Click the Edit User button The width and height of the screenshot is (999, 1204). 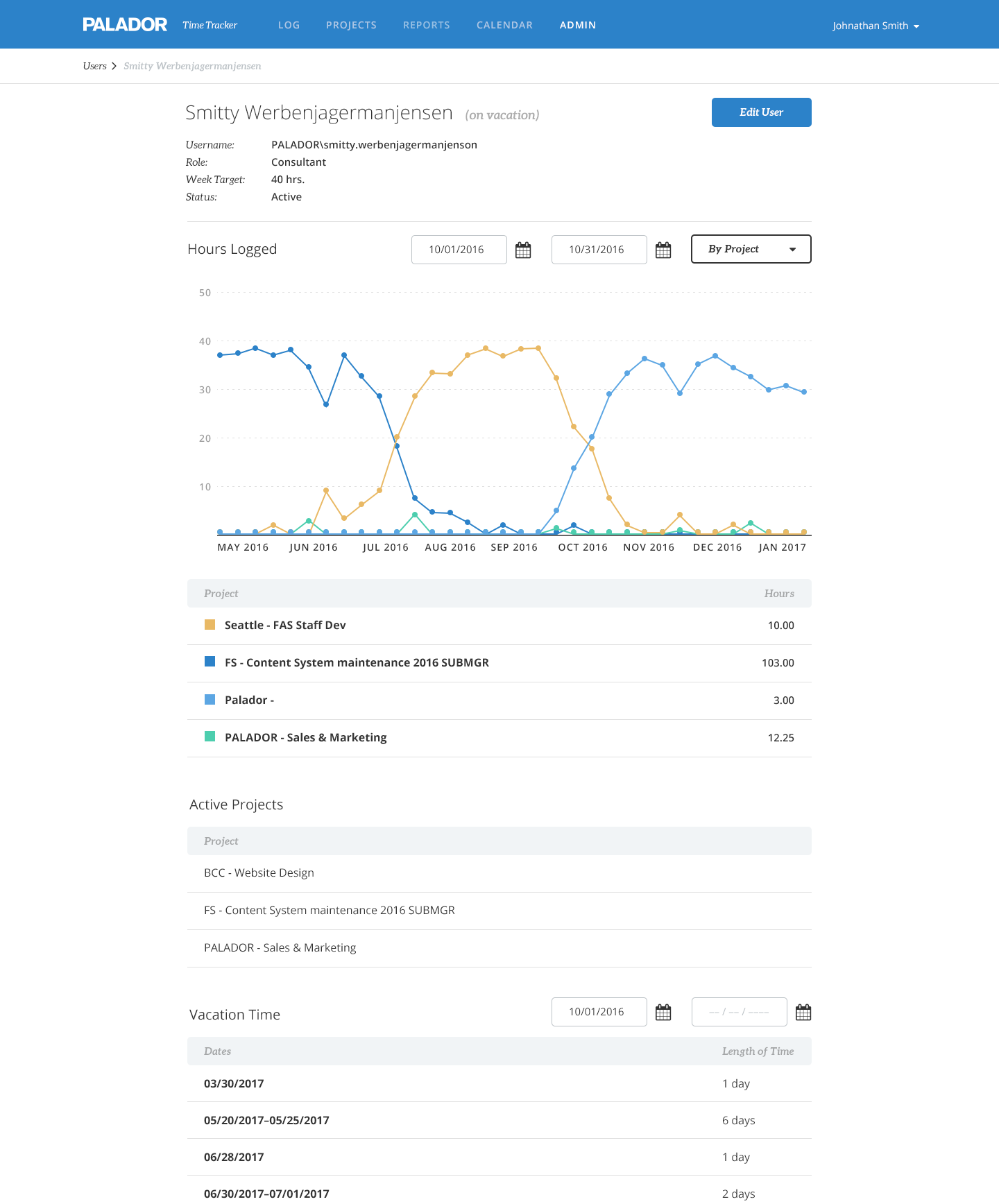click(762, 112)
